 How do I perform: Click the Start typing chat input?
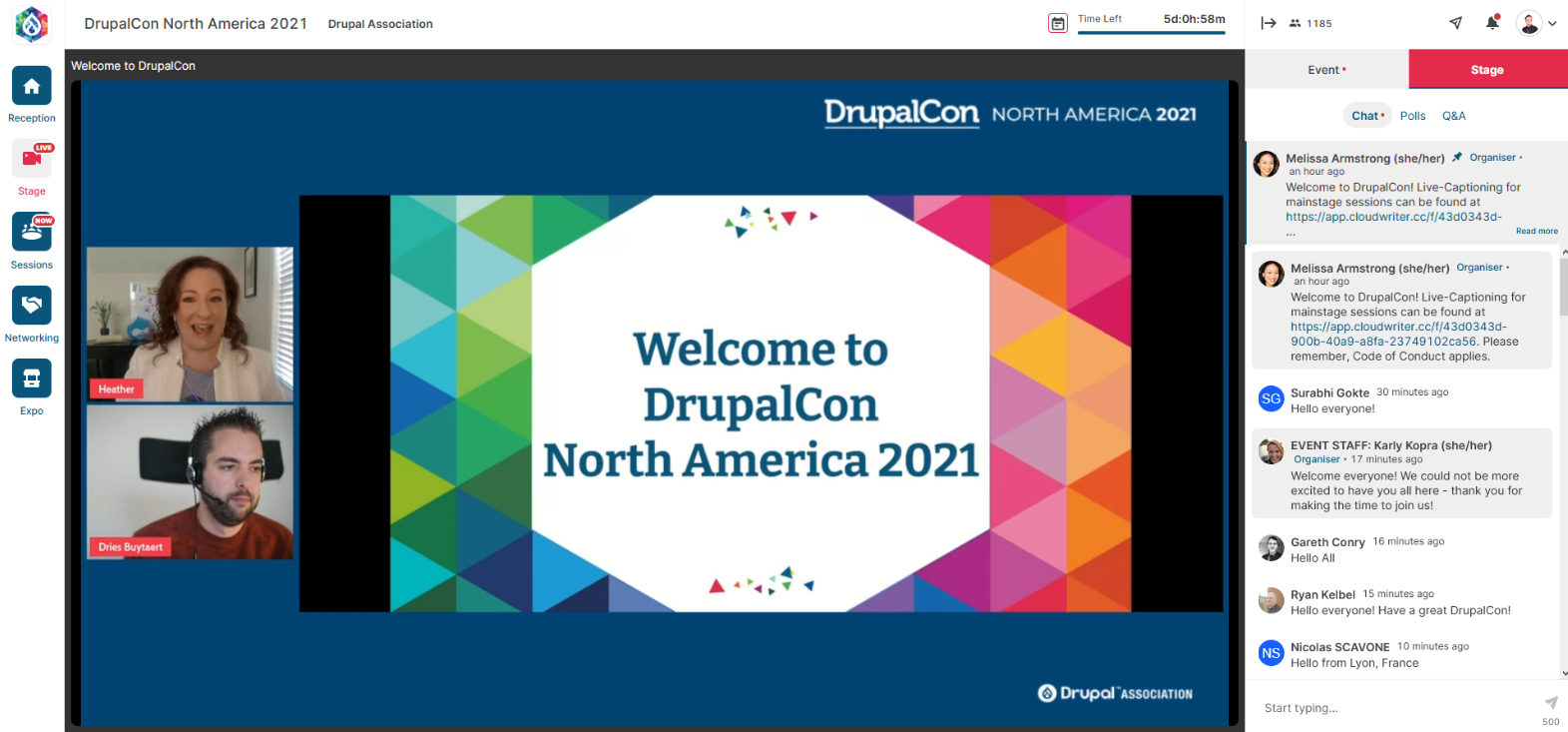1397,708
